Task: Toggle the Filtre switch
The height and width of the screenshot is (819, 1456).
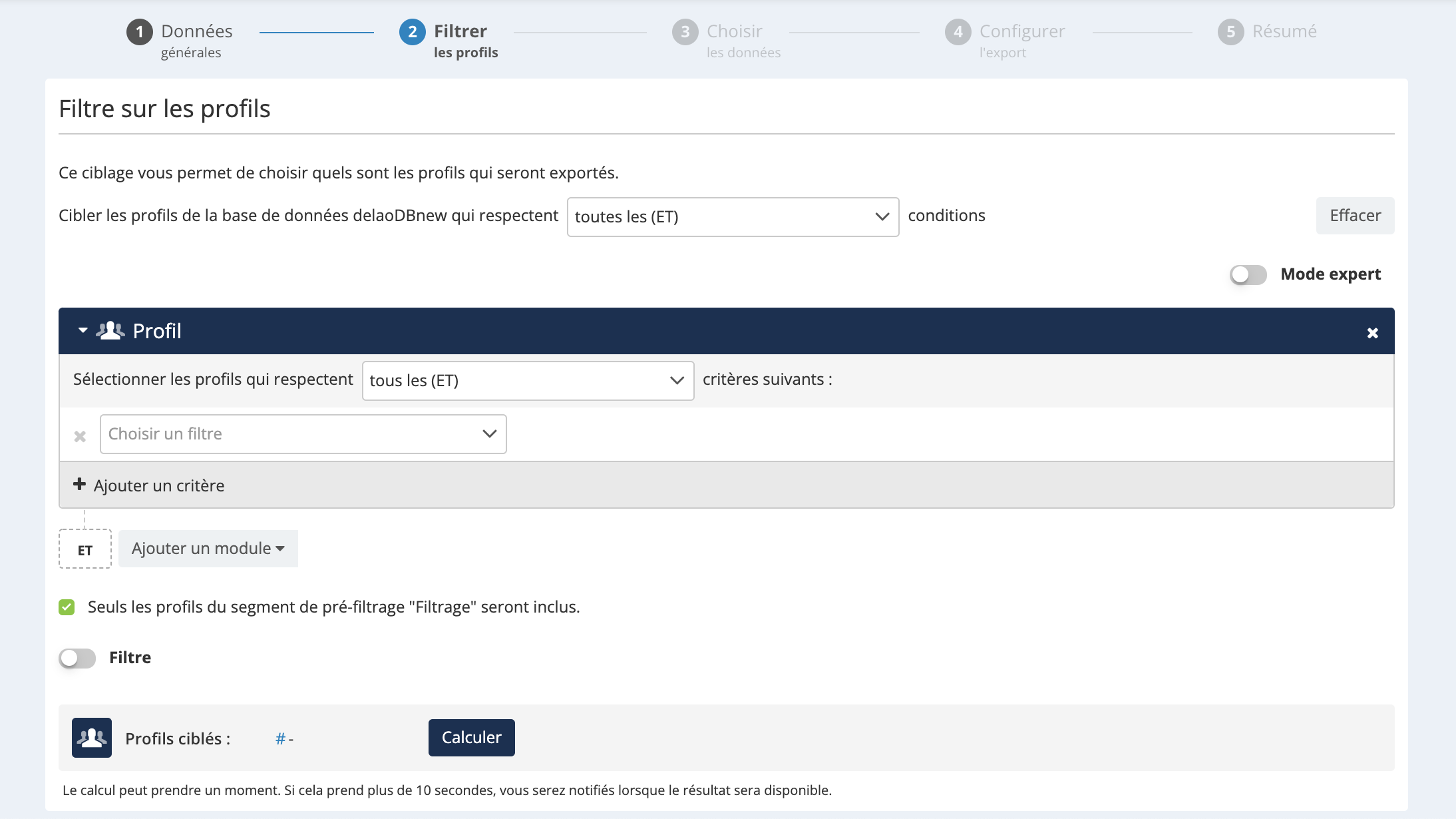Action: point(77,658)
